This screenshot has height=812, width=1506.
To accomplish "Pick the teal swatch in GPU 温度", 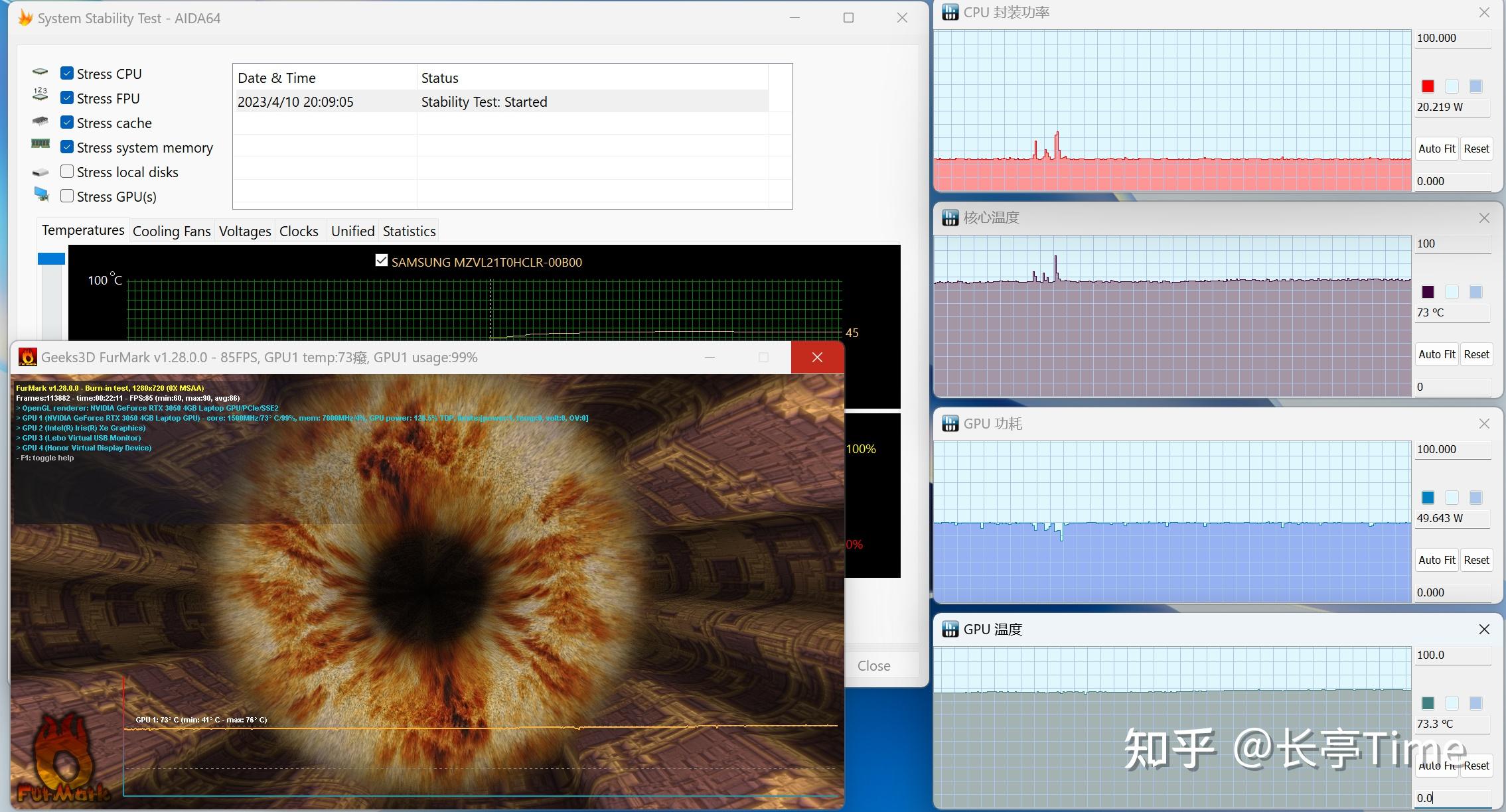I will [x=1428, y=703].
